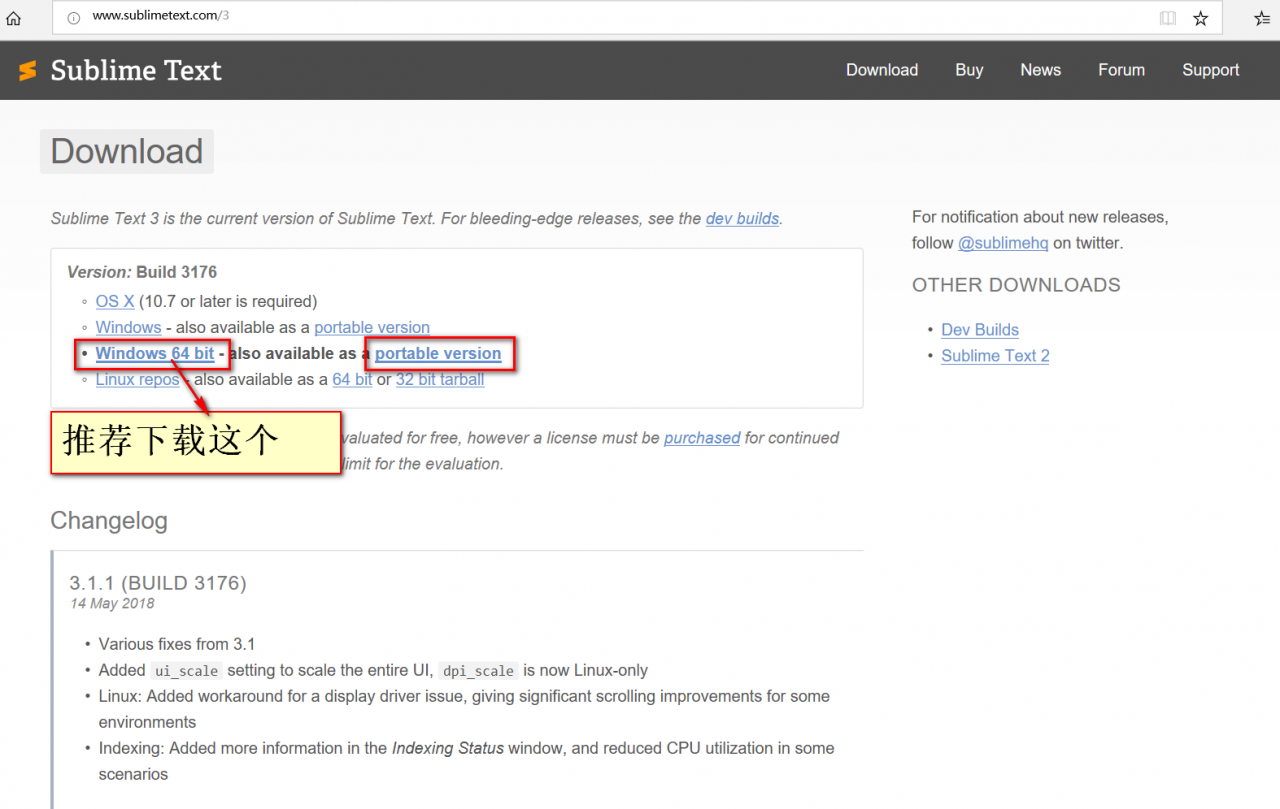Download the Windows 32-bit installer link
This screenshot has width=1280, height=809.
[x=128, y=327]
